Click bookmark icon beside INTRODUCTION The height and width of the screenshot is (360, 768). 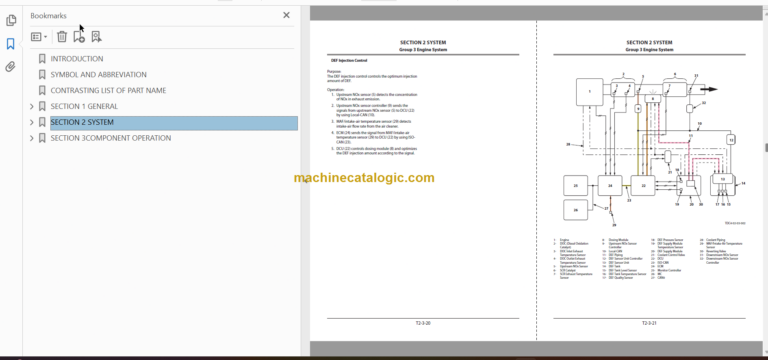pyautogui.click(x=42, y=59)
